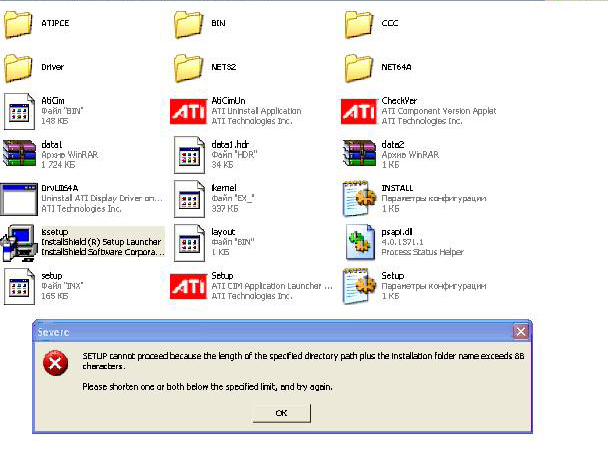This screenshot has width=608, height=473.
Task: Close the Severe error dialog
Action: coord(521,332)
